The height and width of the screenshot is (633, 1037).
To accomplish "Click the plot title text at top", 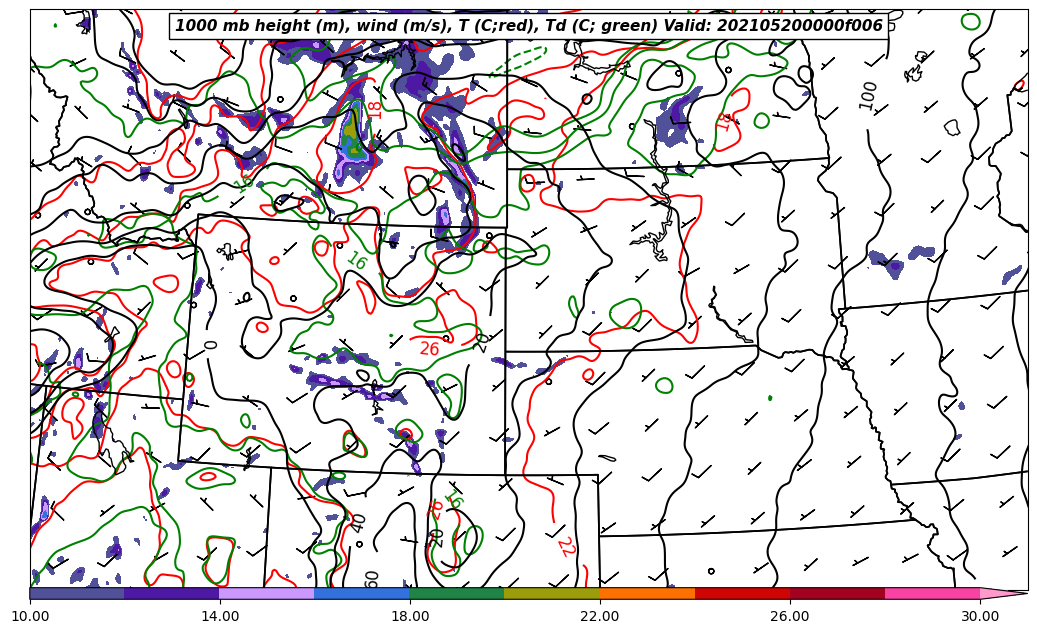I will click(x=529, y=26).
